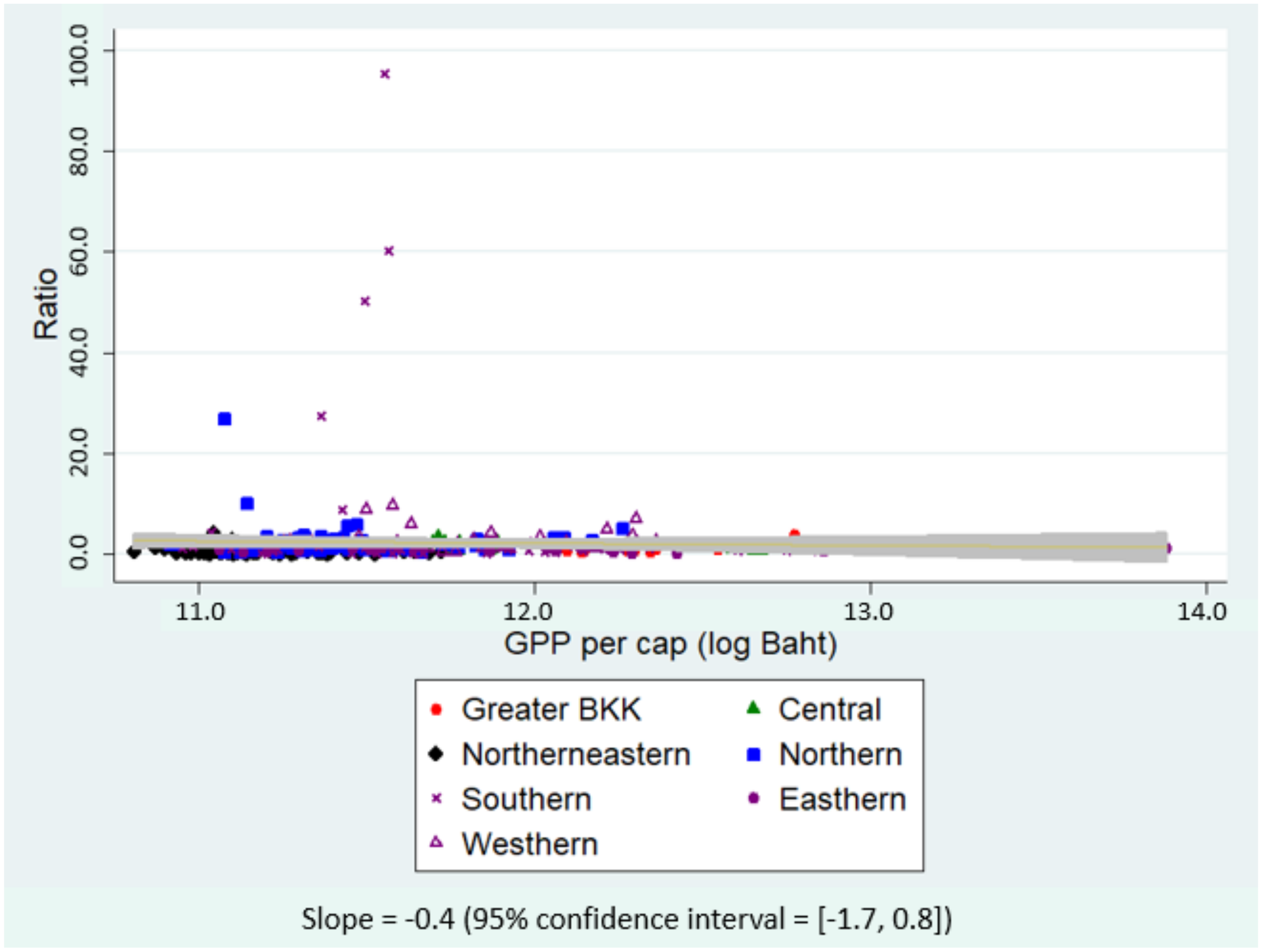Click the Slope confidence interval caption

(626, 919)
